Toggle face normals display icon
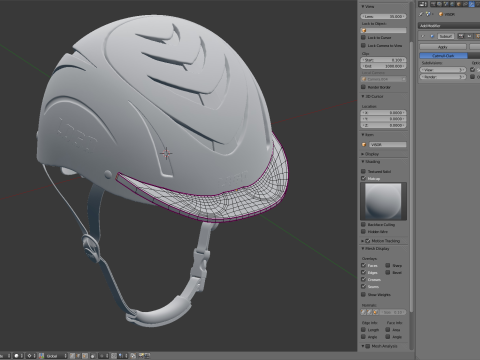480x360 pixels. pyautogui.click(x=376, y=312)
